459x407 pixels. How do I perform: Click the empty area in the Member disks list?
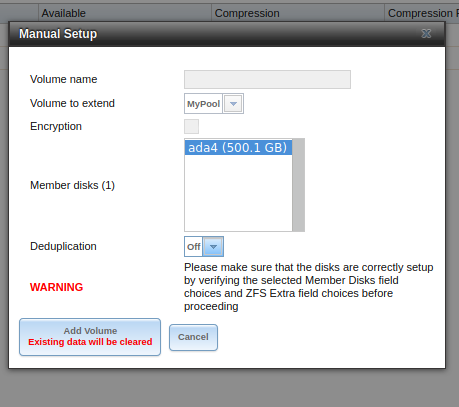click(x=238, y=193)
